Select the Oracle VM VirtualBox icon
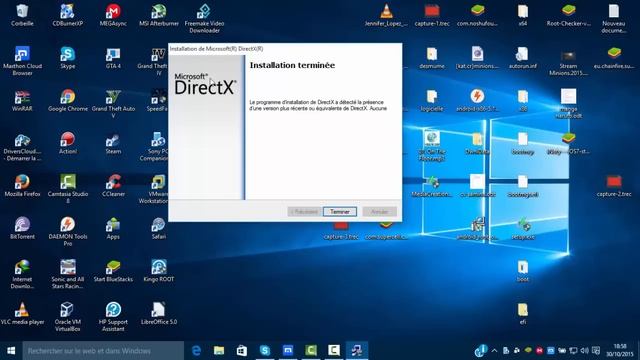The image size is (640, 360). click(68, 317)
